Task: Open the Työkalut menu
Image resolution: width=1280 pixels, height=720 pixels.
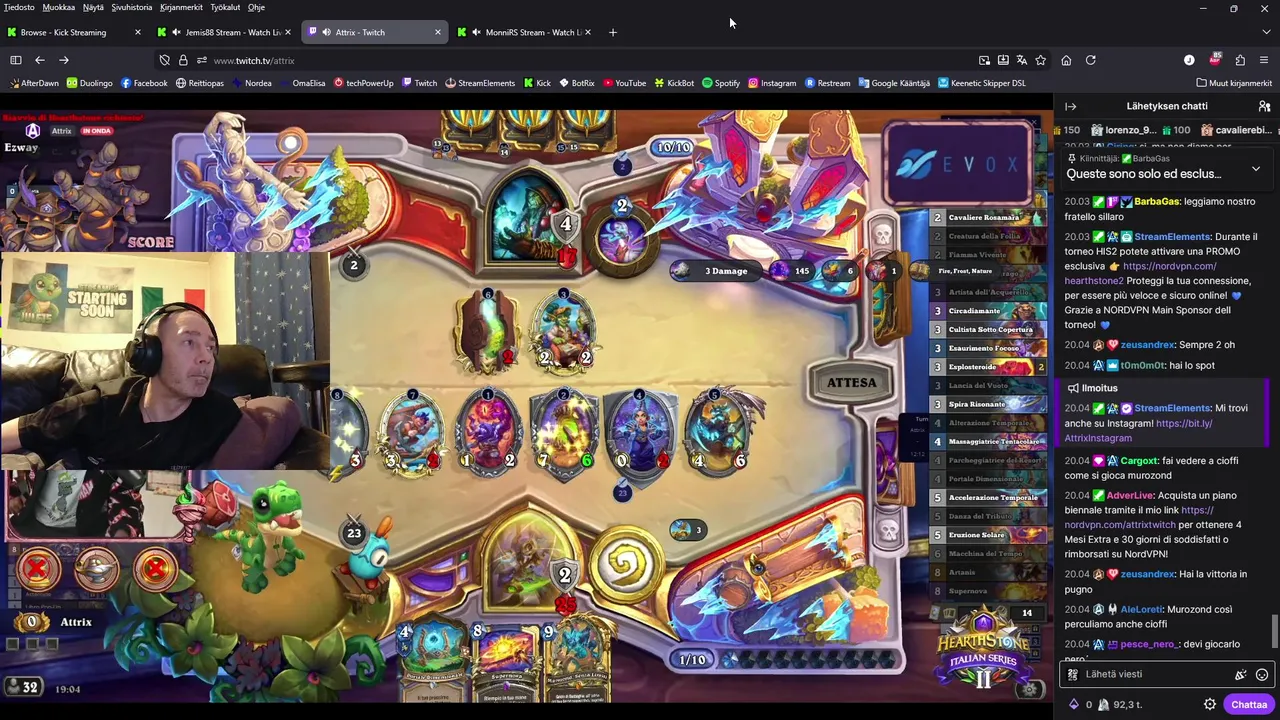Action: coord(225,7)
